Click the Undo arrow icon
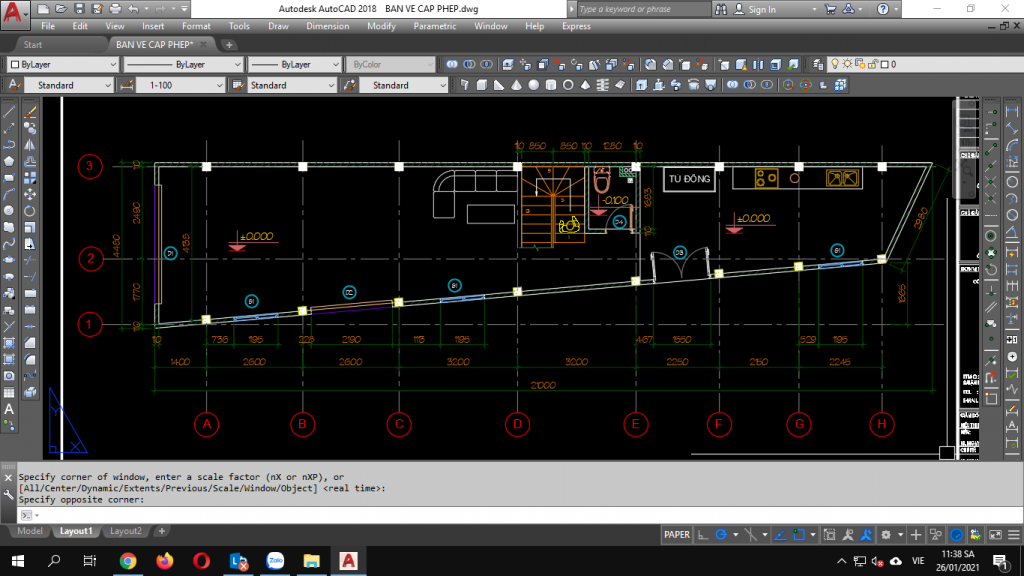 [133, 9]
